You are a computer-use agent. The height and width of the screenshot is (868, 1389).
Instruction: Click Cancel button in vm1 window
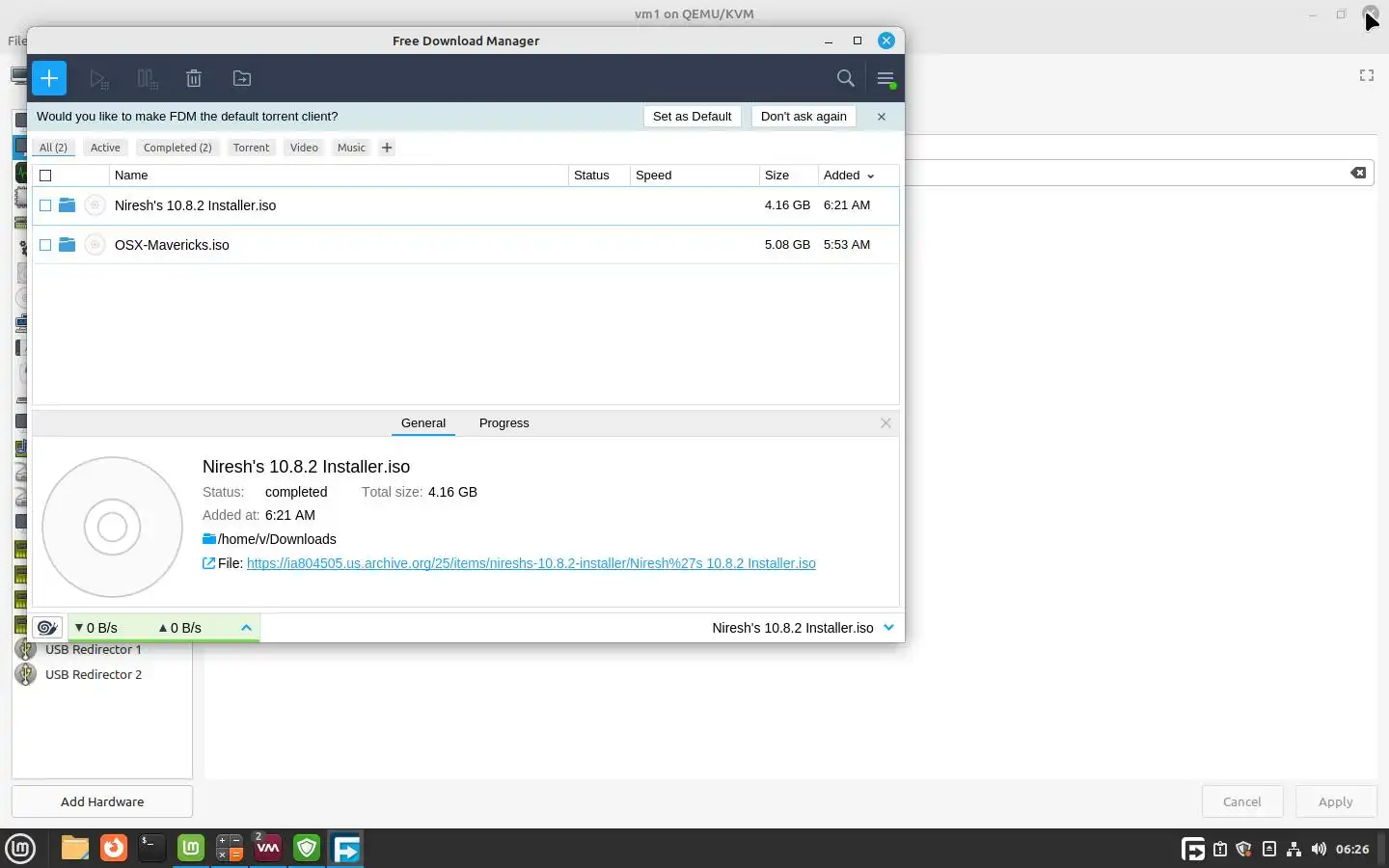coord(1241,801)
